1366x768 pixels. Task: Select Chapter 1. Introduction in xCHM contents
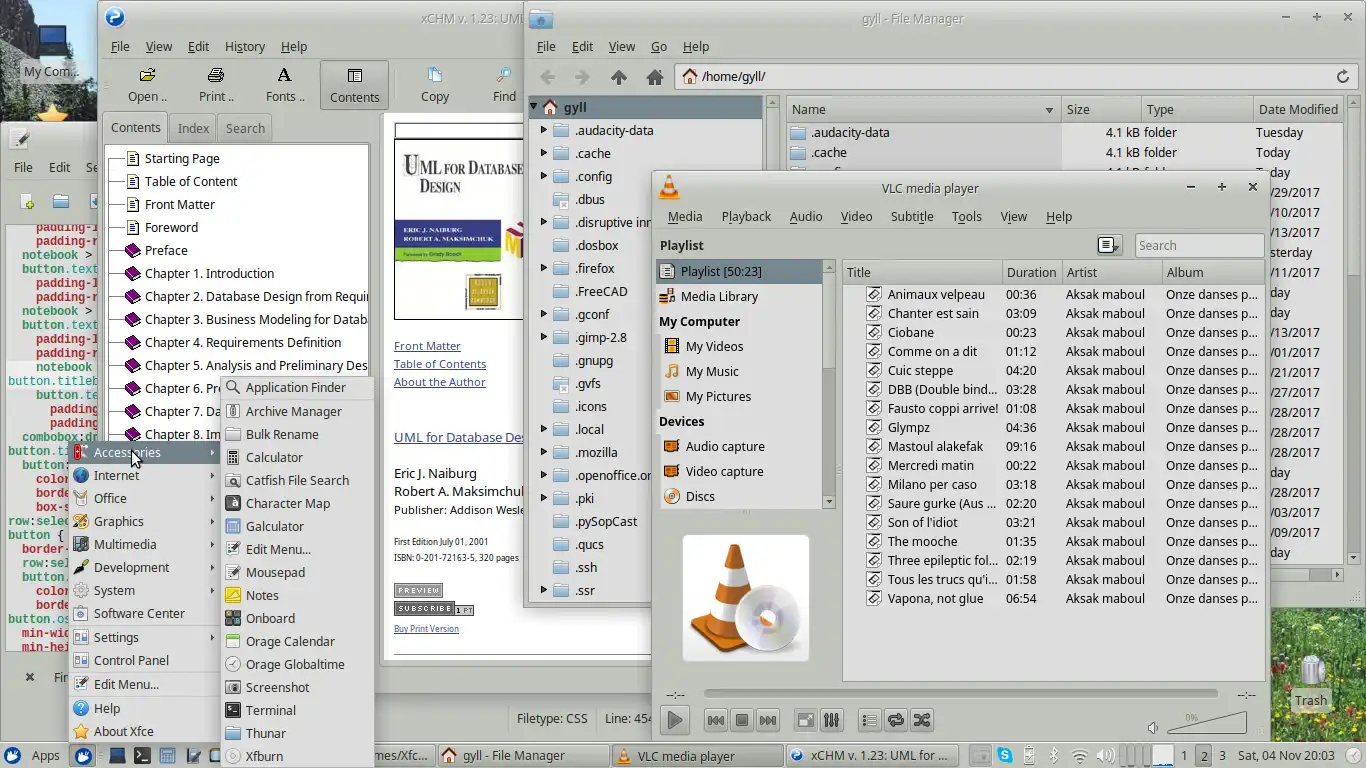point(209,273)
